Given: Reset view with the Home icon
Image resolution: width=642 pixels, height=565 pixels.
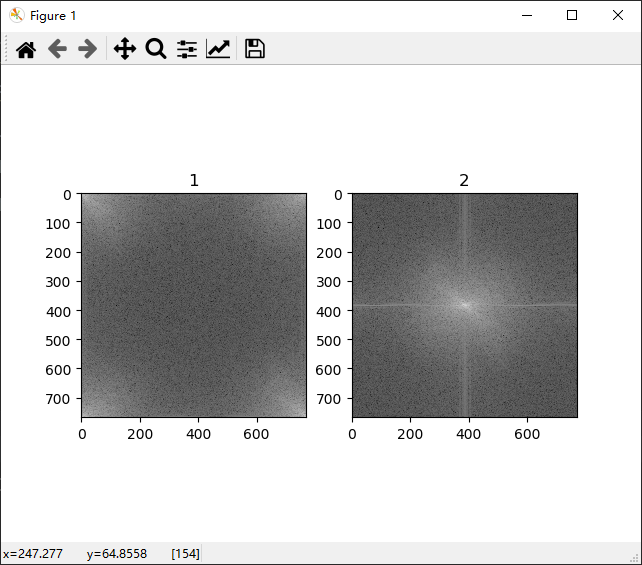Looking at the screenshot, I should point(26,49).
